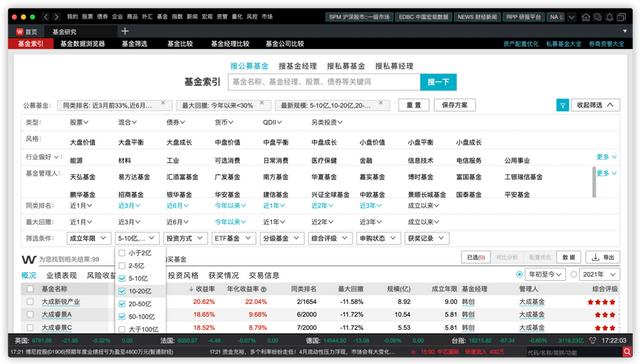Open the 年初至今 period dropdown
This screenshot has width=640, height=364.
pos(545,275)
